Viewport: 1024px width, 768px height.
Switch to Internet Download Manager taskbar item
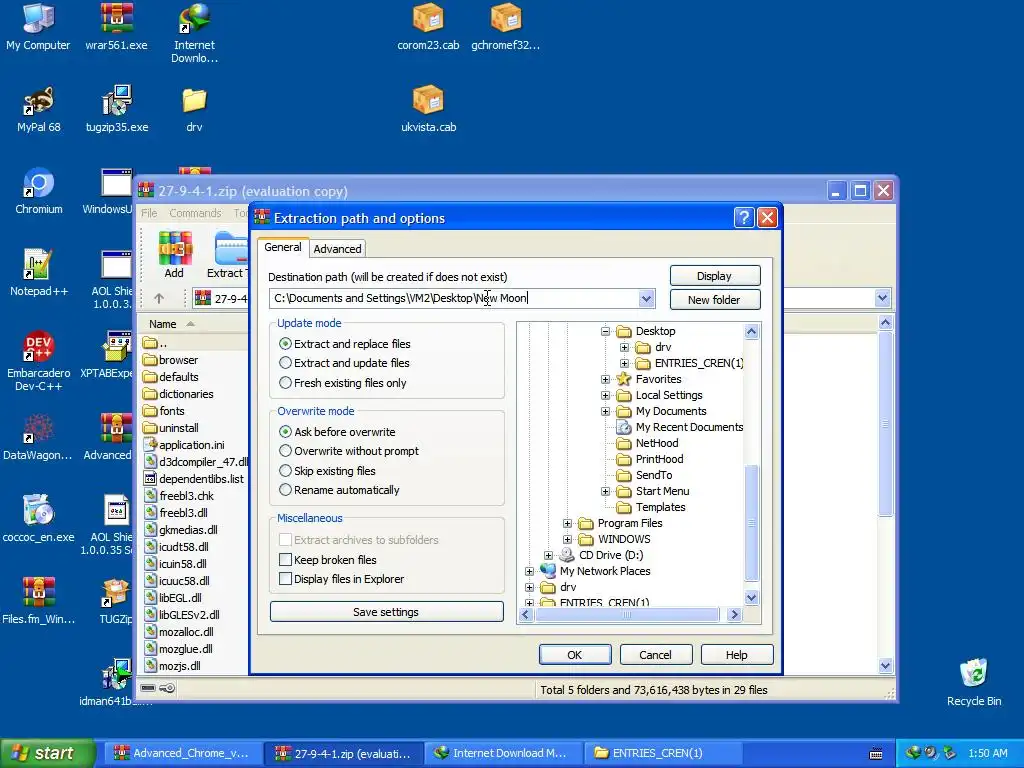tap(502, 753)
